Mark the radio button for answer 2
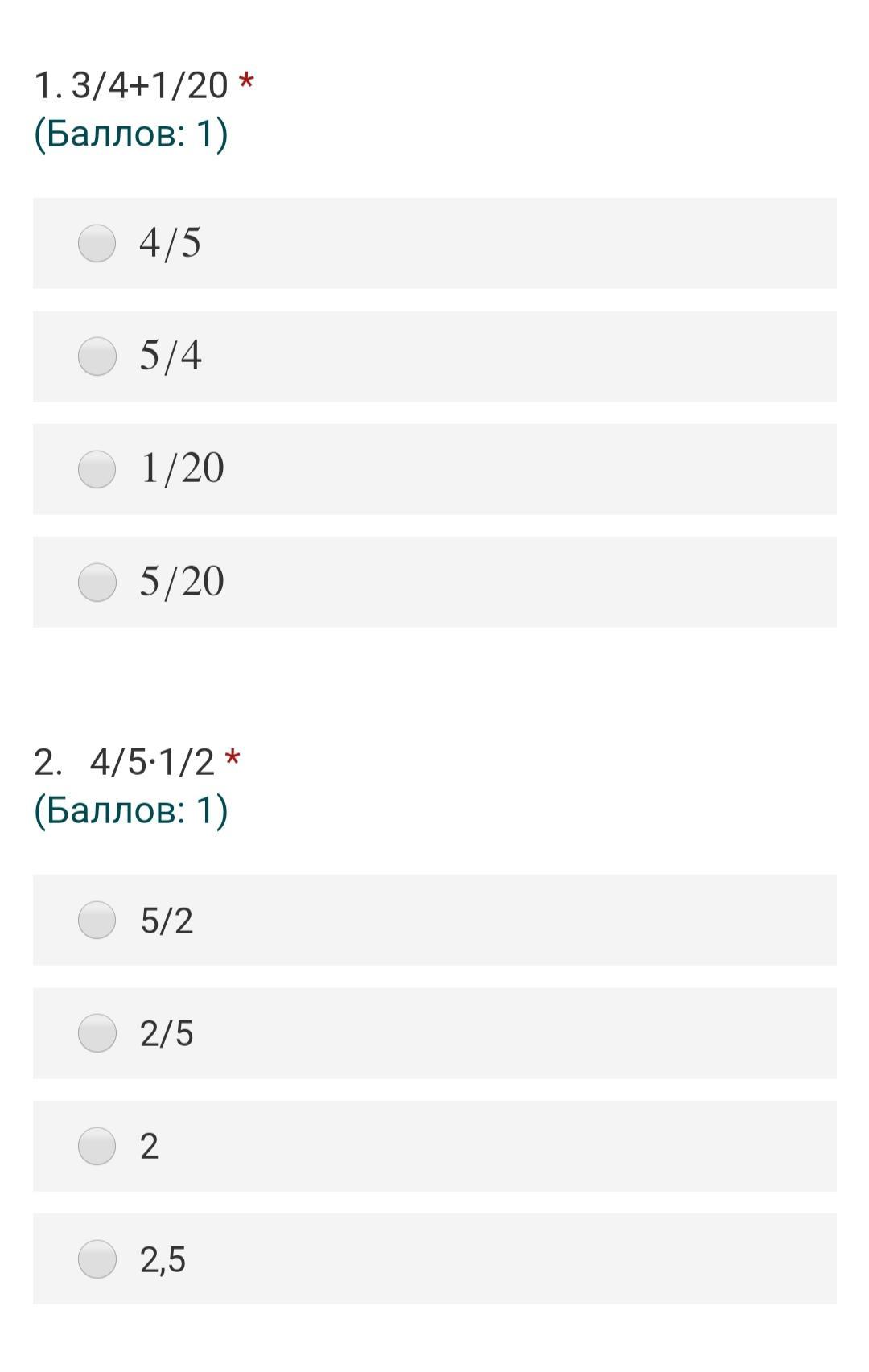Viewport: 869px width, 1372px height. point(97,1146)
